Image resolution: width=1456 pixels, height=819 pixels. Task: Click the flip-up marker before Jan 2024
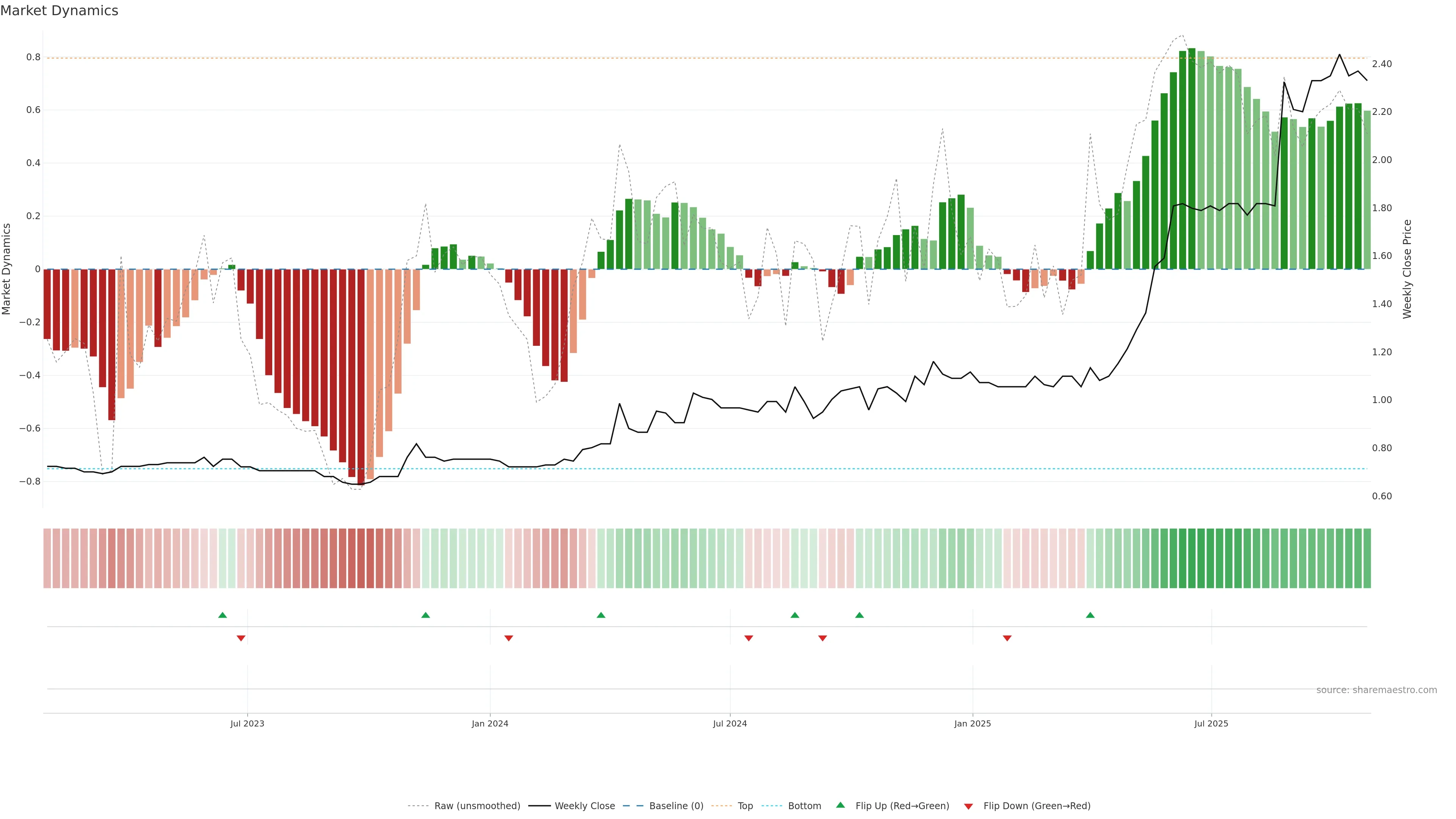(425, 615)
